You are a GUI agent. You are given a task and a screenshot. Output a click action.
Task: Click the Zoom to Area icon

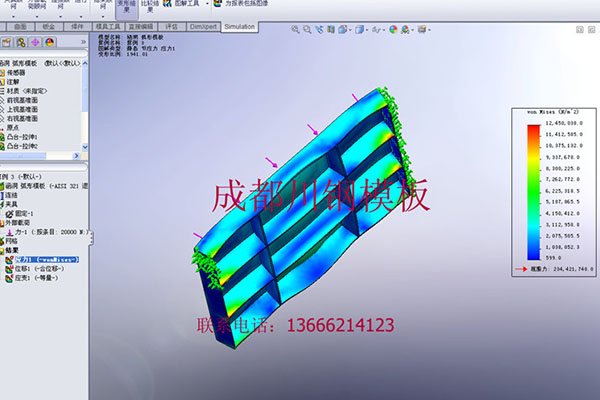point(307,29)
